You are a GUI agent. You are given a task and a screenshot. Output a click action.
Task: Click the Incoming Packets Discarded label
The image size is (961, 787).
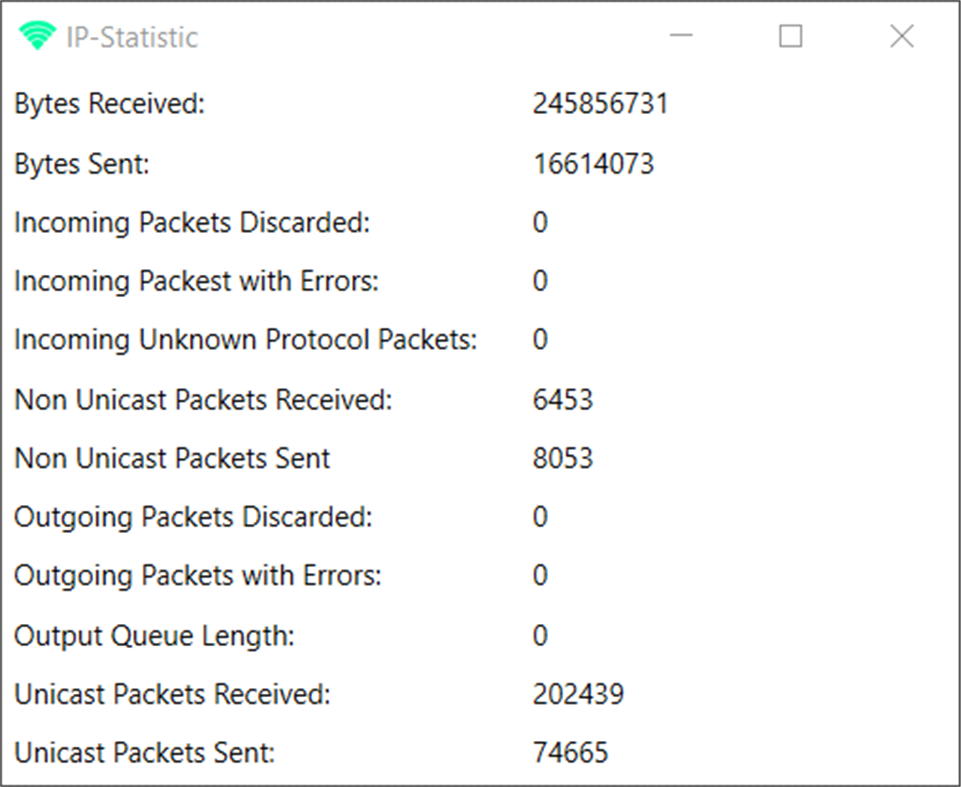tap(192, 223)
